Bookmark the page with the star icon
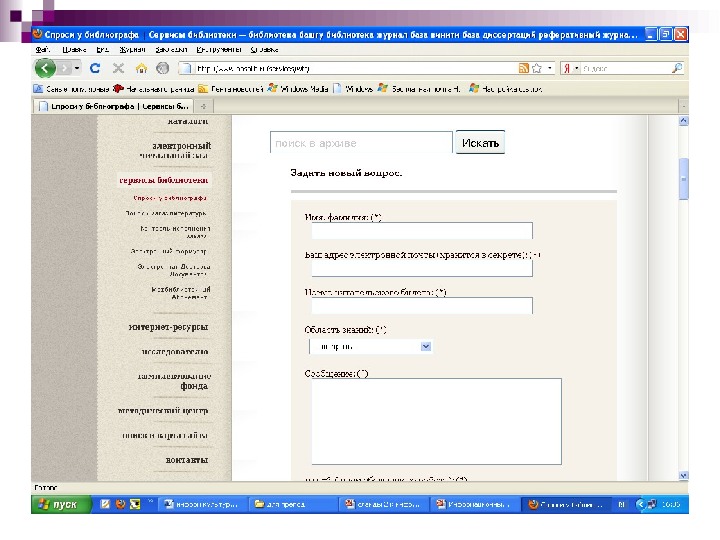 point(536,68)
